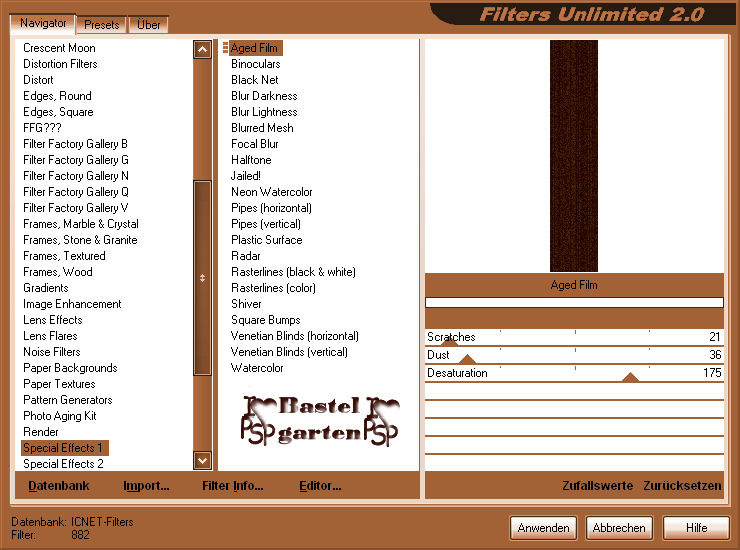Screen dimensions: 740x550
Task: Click Zufallswerte to randomize values
Action: (x=597, y=485)
